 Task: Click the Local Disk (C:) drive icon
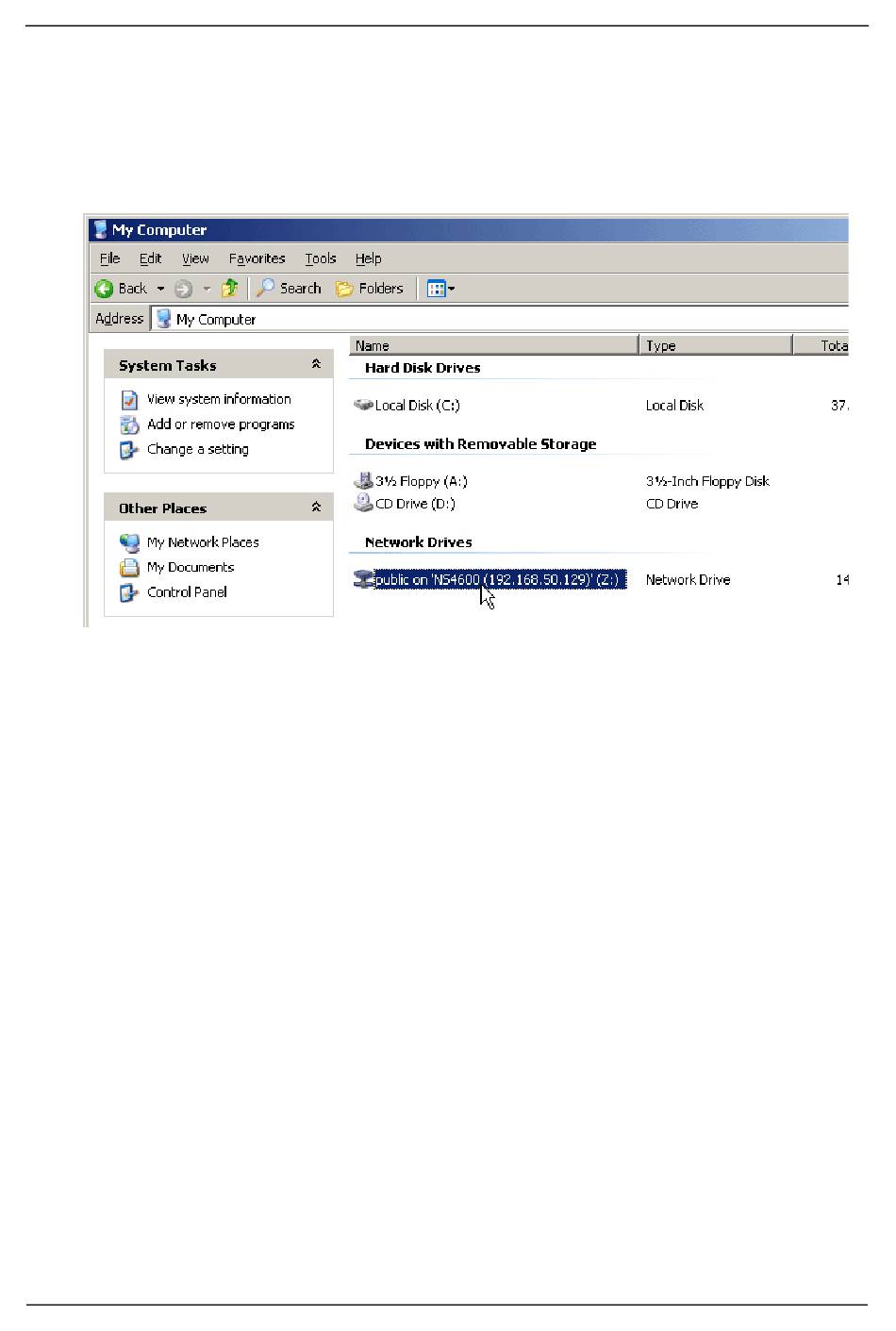tap(363, 405)
